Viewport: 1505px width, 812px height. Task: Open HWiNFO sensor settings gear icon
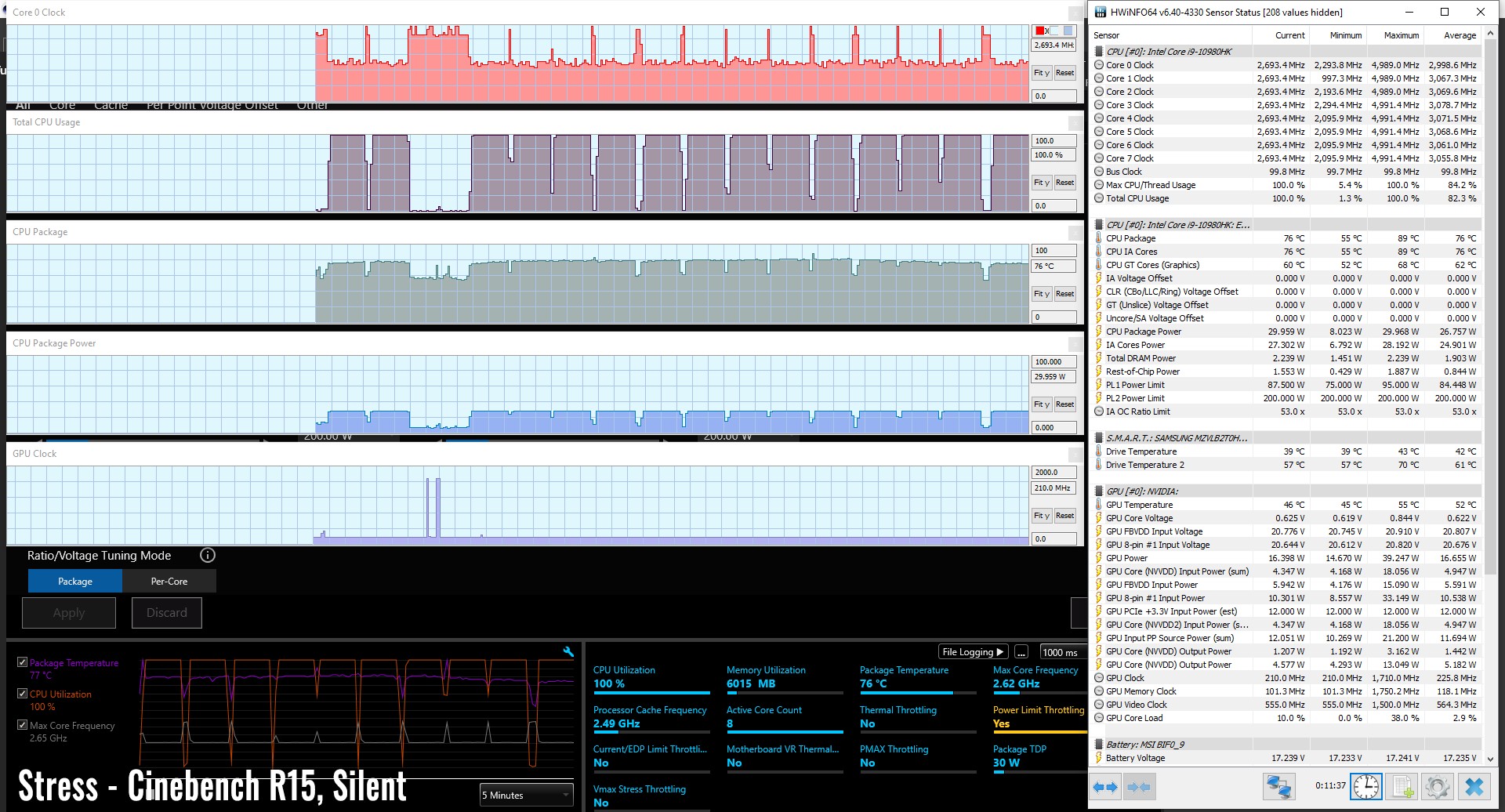[x=1438, y=787]
